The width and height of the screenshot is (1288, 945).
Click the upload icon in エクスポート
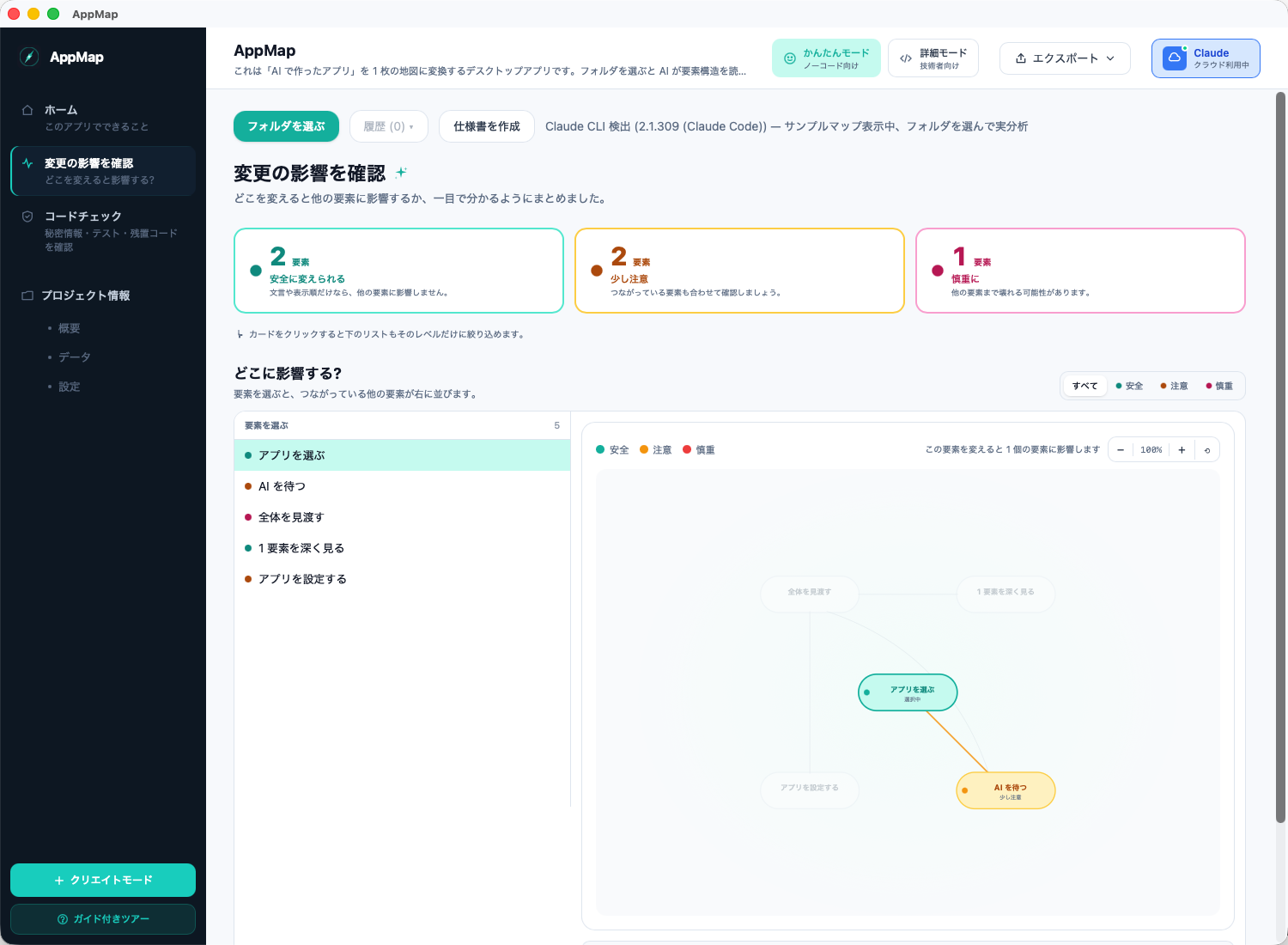tap(1021, 58)
